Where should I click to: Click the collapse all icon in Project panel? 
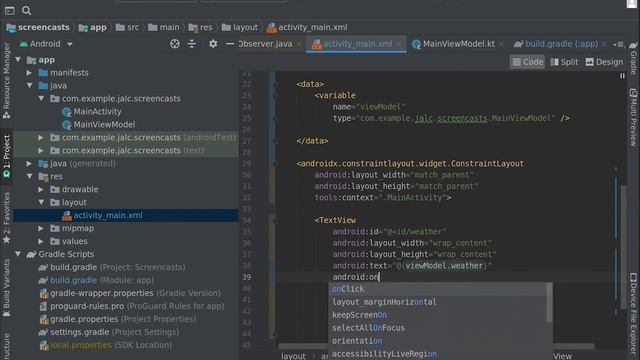point(192,44)
